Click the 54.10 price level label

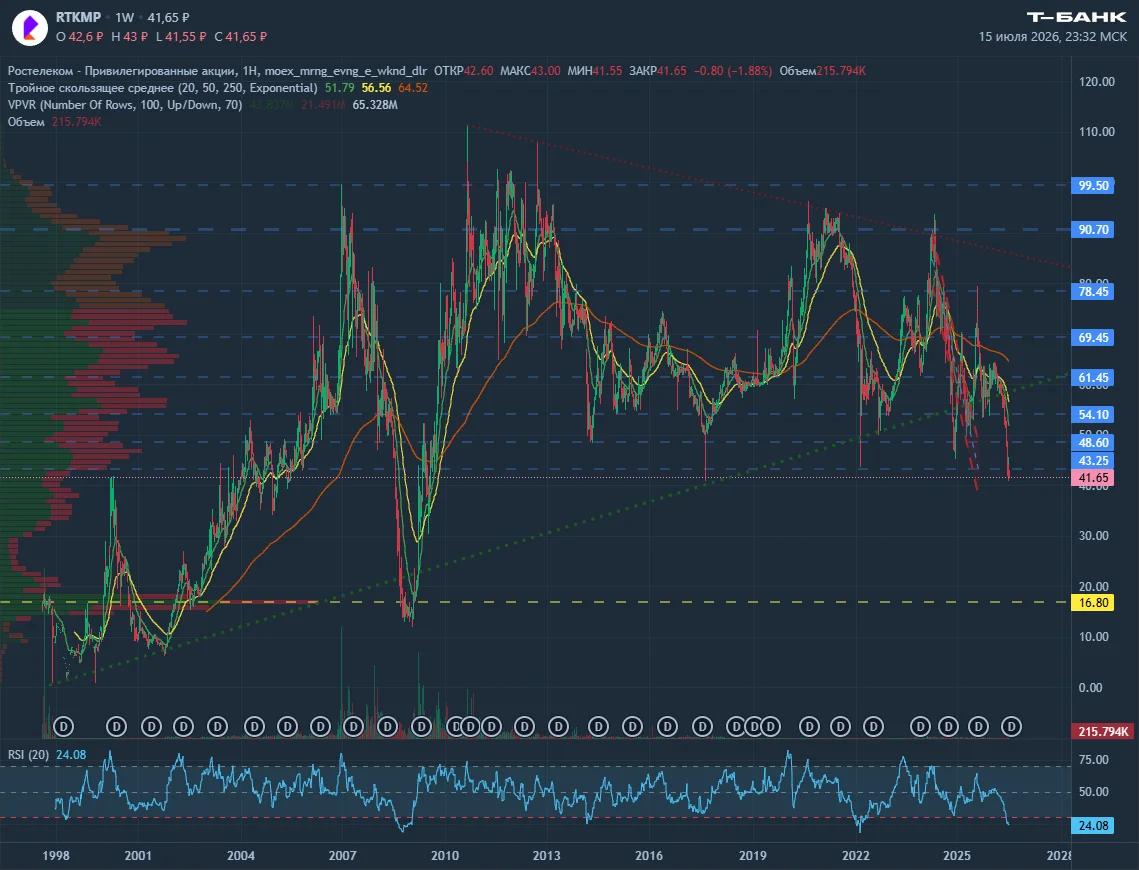point(1093,415)
